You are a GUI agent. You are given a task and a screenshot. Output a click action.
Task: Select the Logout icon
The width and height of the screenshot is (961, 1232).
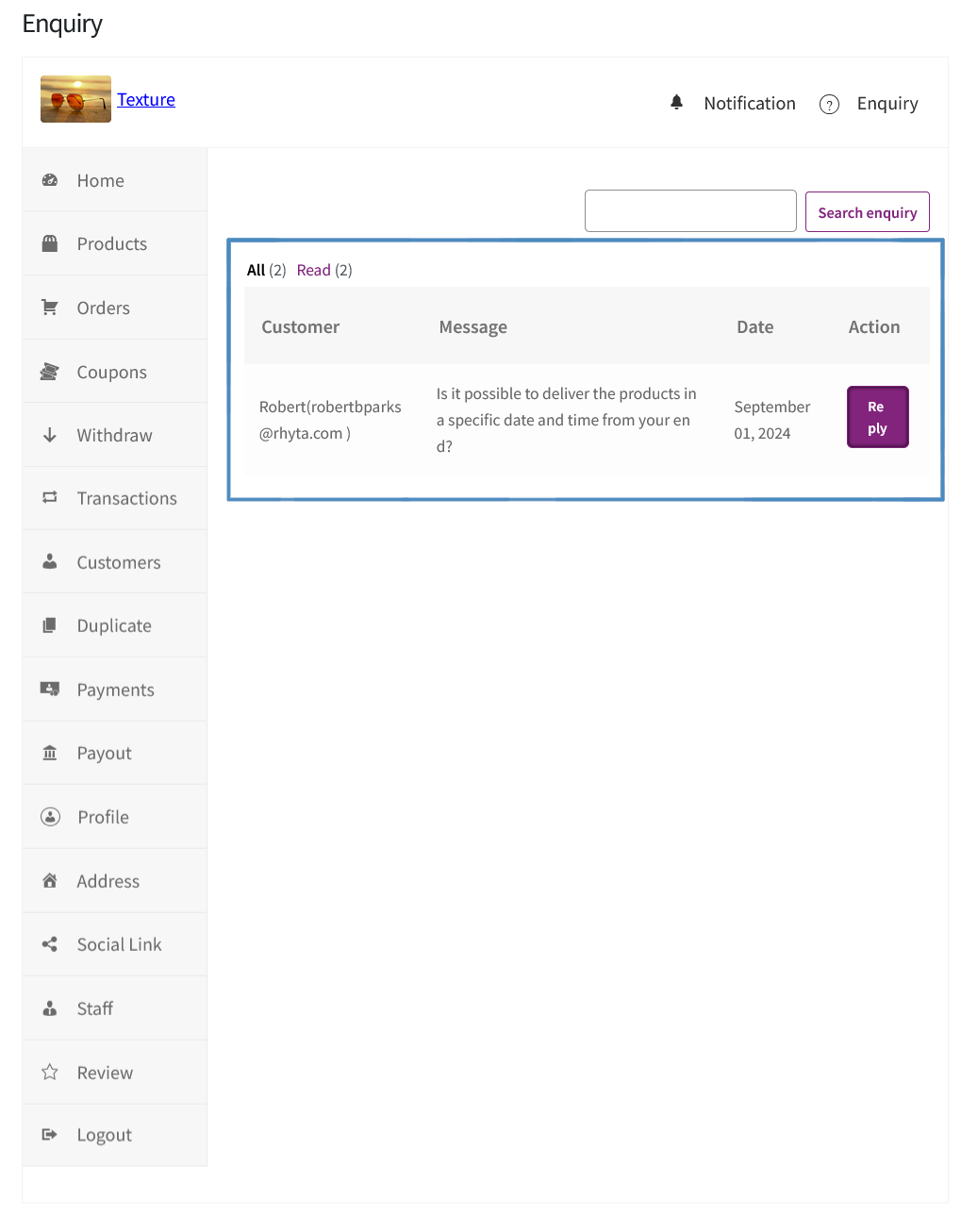50,1135
